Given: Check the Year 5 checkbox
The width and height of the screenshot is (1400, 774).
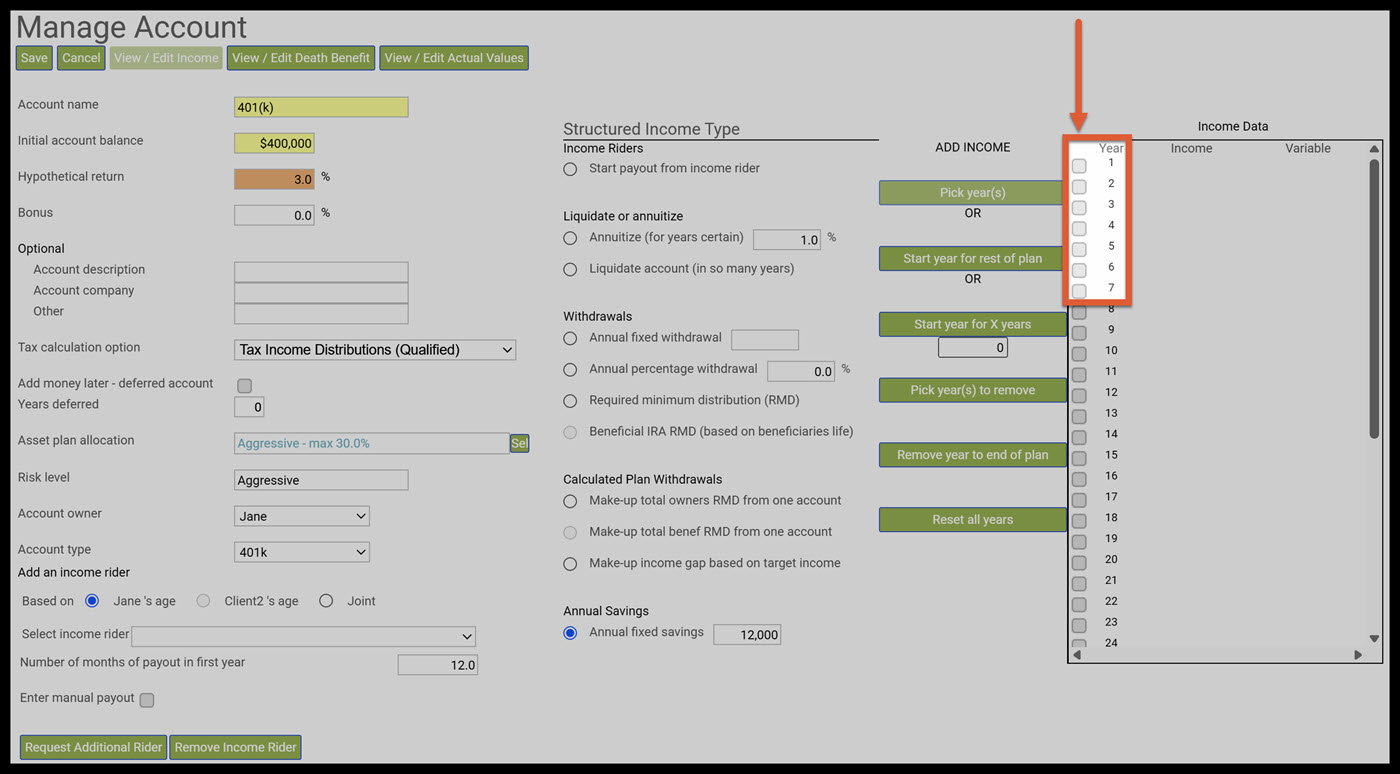Looking at the screenshot, I should (x=1079, y=249).
